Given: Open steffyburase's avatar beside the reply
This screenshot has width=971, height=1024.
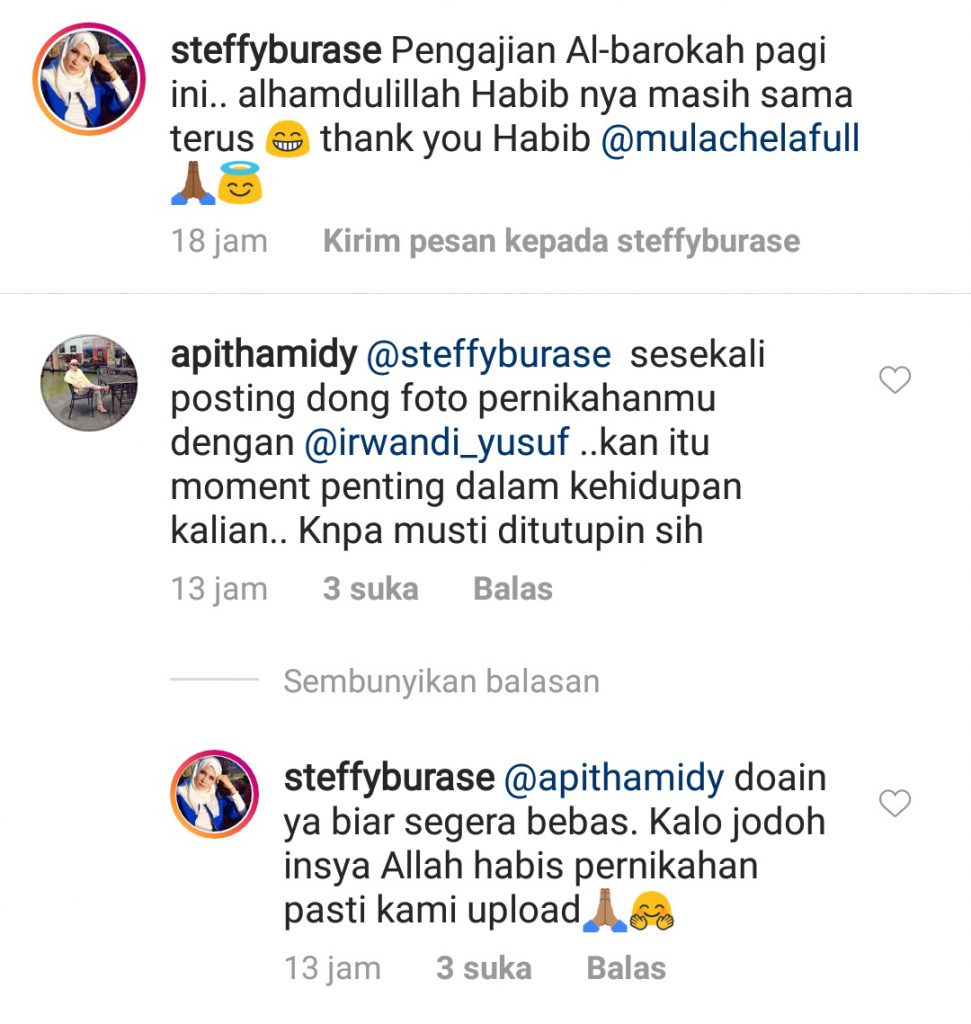Looking at the screenshot, I should [x=215, y=794].
